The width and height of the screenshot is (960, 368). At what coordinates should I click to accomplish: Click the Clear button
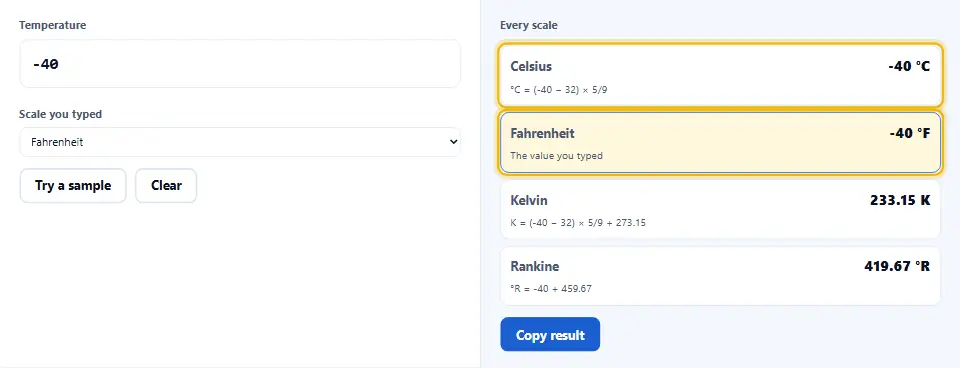166,186
